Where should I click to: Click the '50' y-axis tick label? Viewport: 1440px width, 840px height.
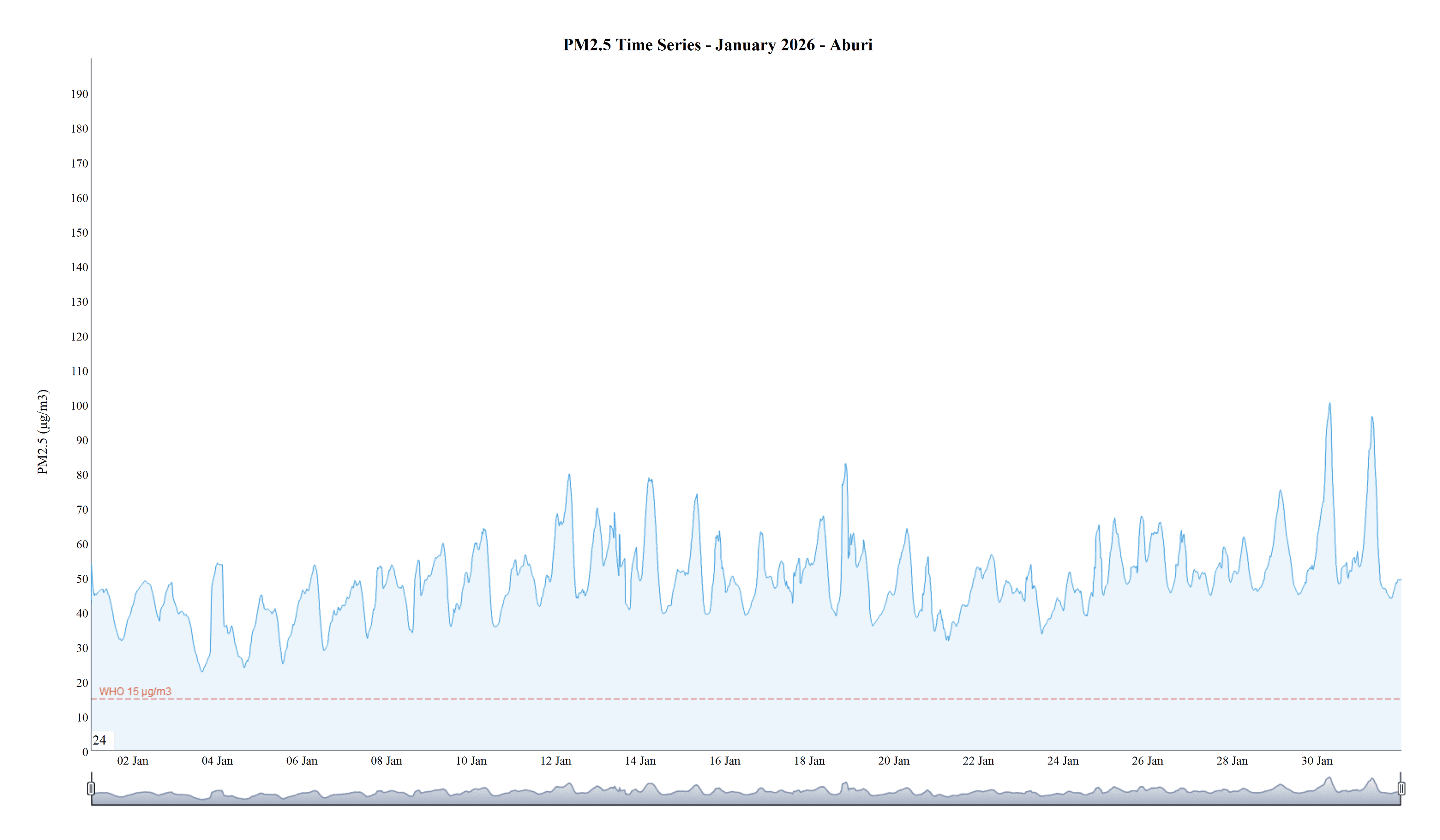82,579
